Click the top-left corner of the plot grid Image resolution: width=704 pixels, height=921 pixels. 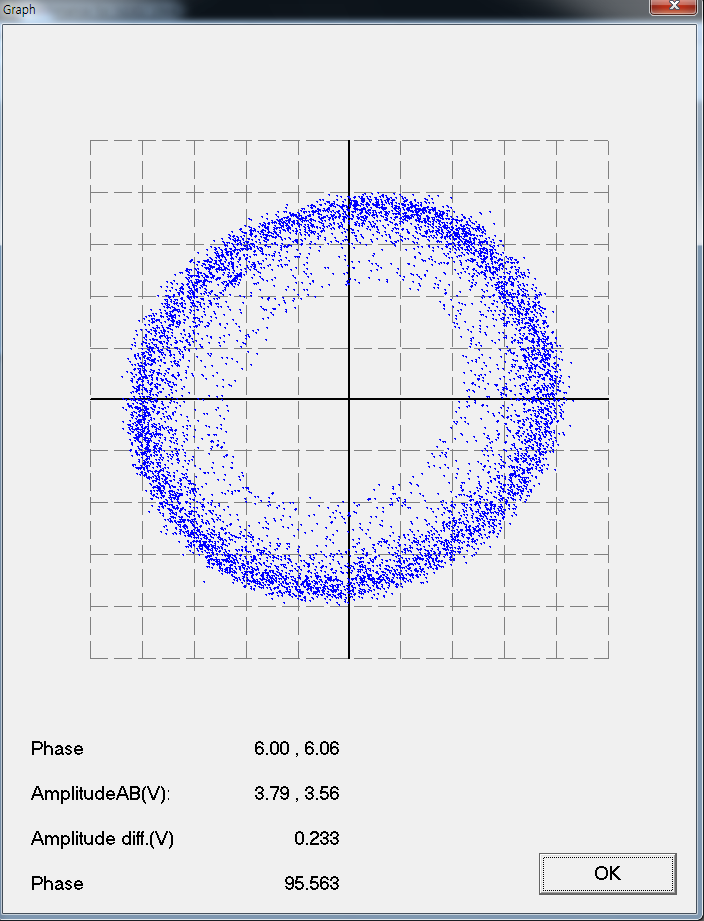tap(91, 141)
